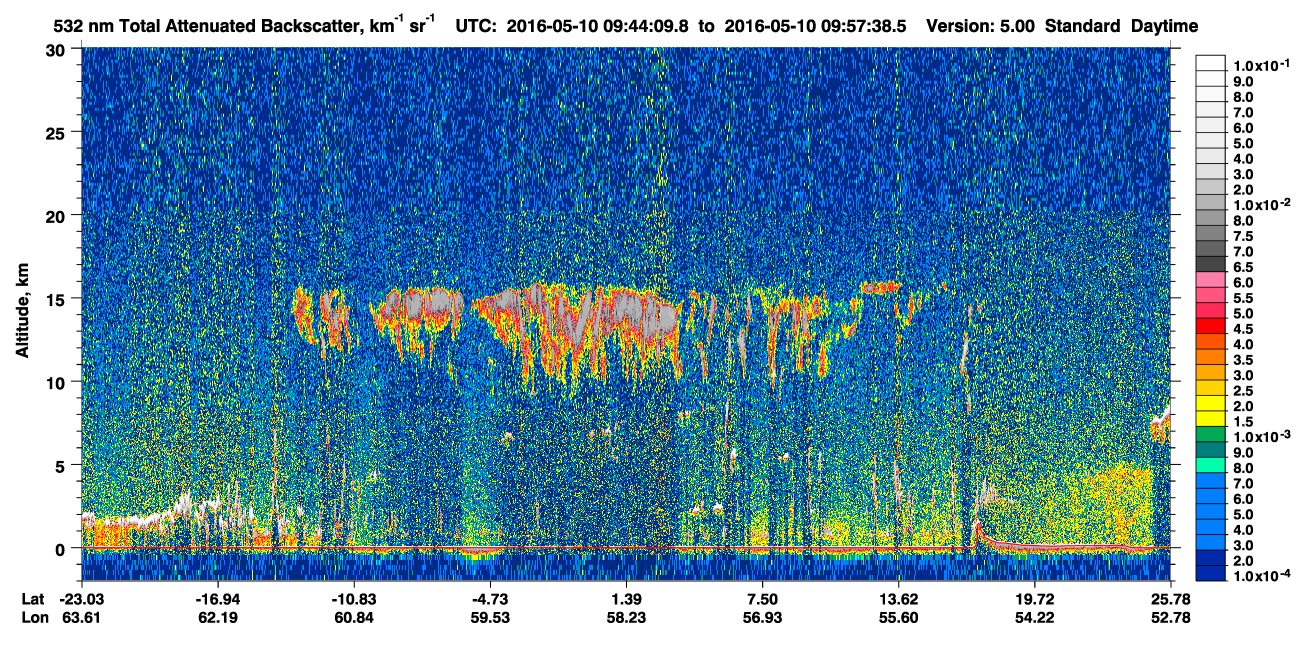Click latitude value '-10.83'

pos(354,598)
